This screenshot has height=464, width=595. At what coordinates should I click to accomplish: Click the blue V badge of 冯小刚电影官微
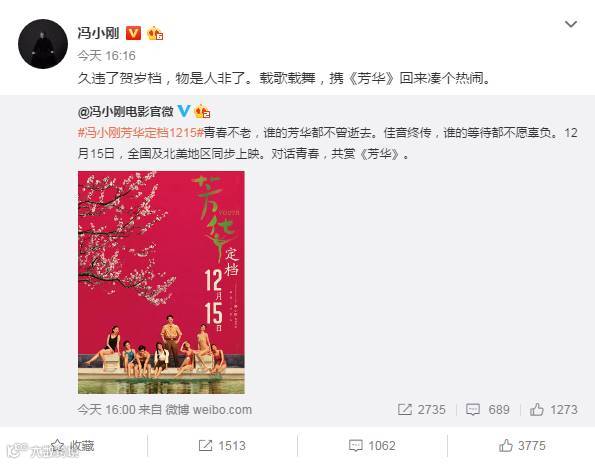184,111
